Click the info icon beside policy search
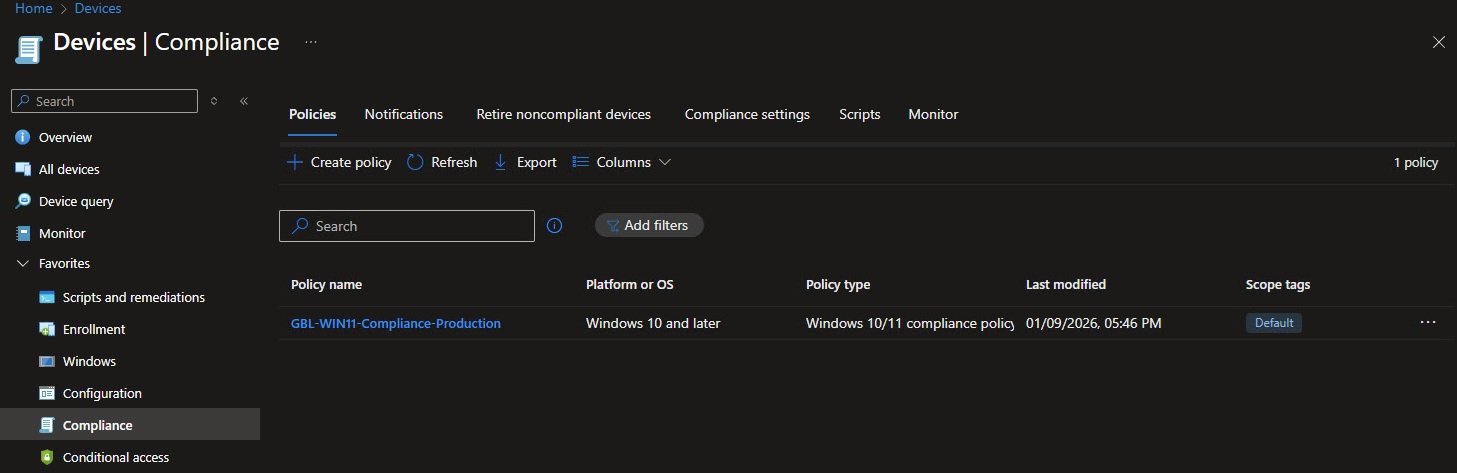This screenshot has height=473, width=1457. click(555, 226)
